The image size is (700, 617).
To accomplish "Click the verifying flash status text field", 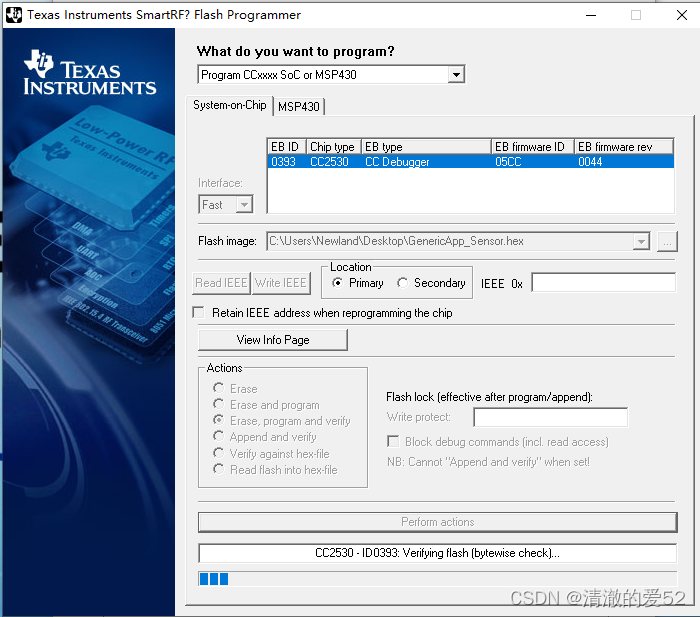I will (438, 553).
